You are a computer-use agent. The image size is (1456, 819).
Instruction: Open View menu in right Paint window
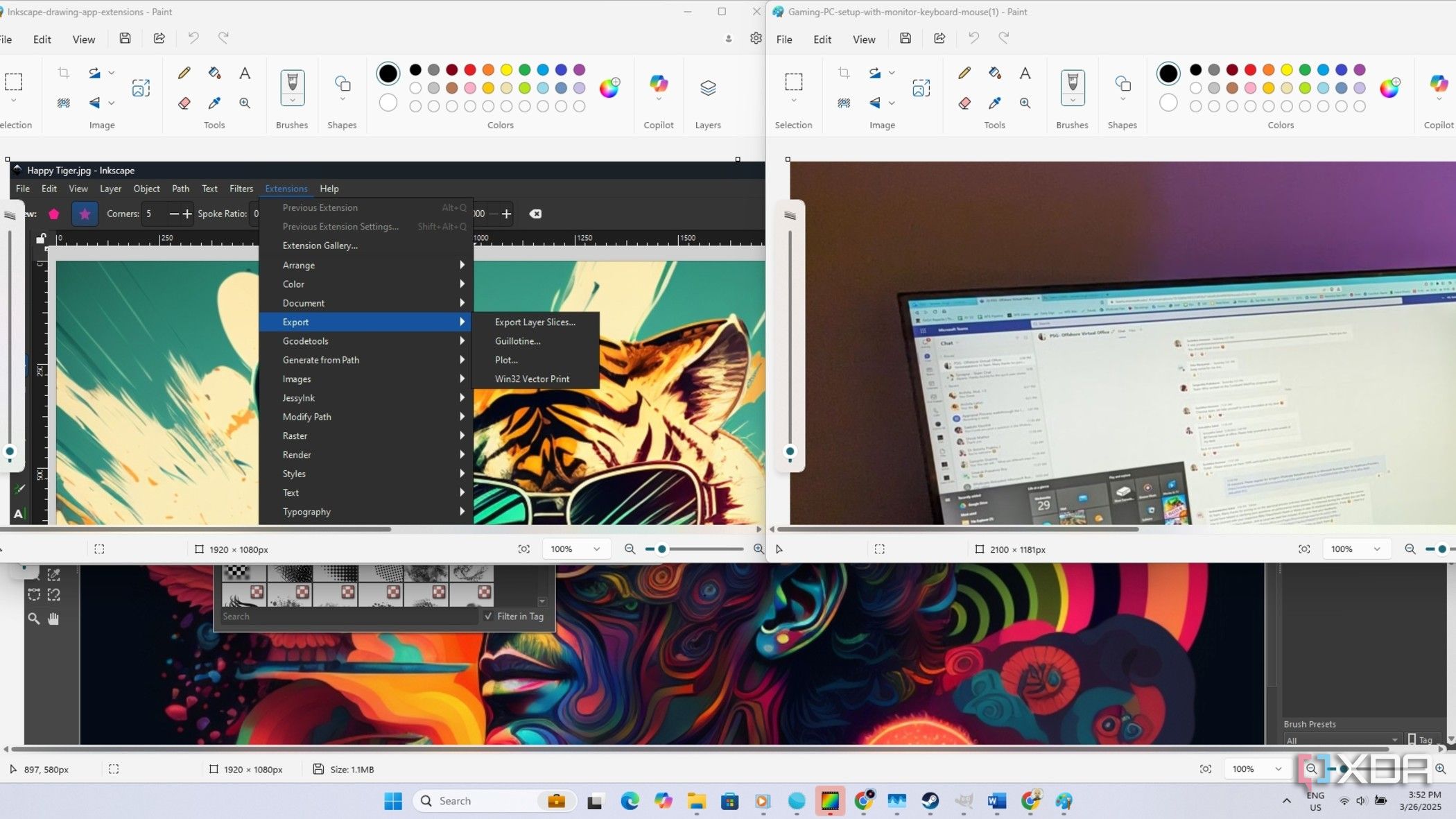[x=863, y=40]
